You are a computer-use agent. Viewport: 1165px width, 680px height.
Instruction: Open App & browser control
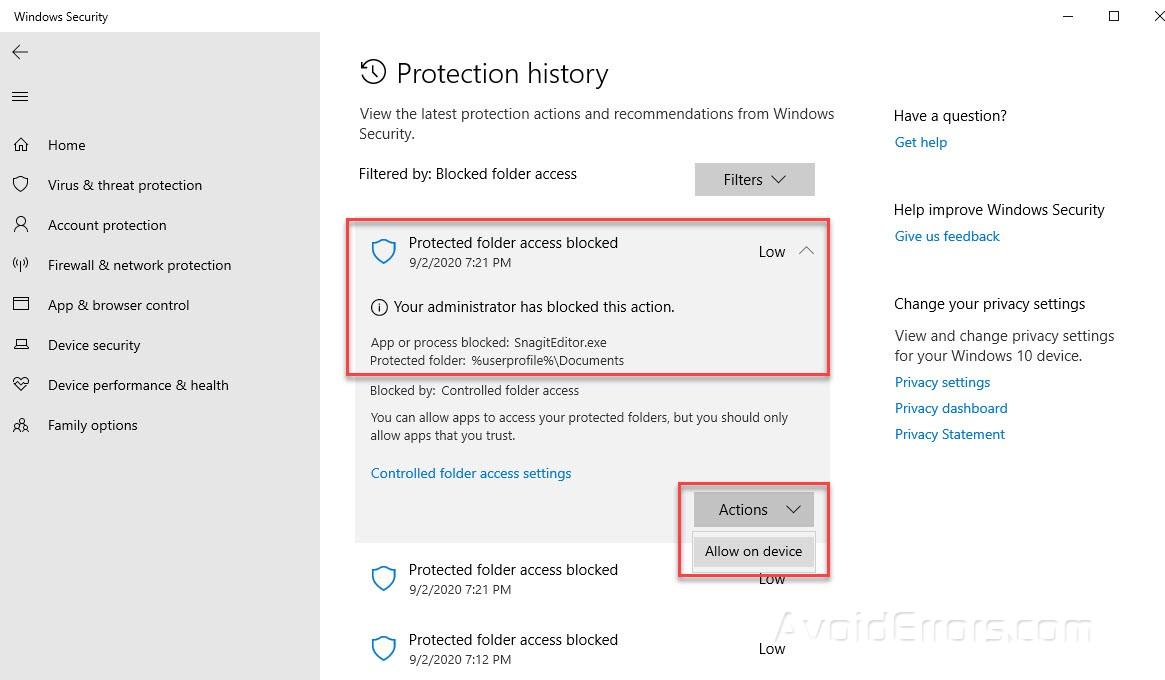click(119, 305)
